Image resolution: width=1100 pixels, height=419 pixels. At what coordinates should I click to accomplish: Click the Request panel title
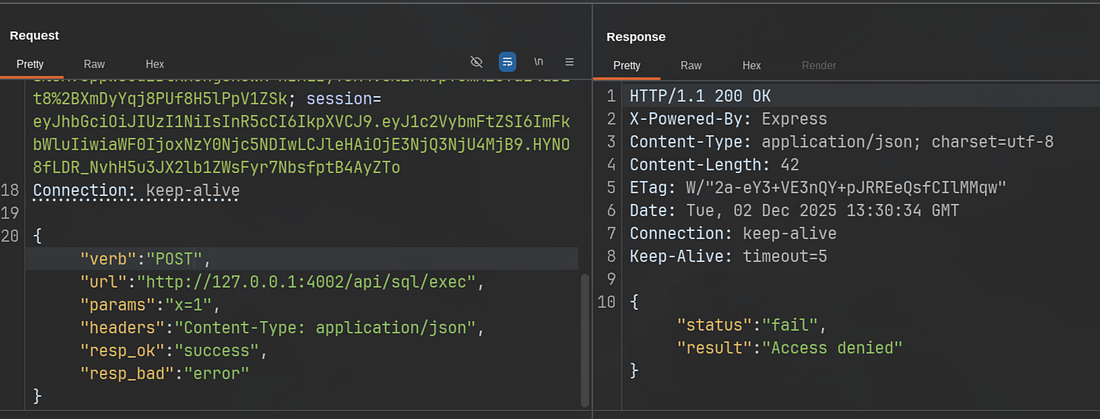[x=34, y=35]
